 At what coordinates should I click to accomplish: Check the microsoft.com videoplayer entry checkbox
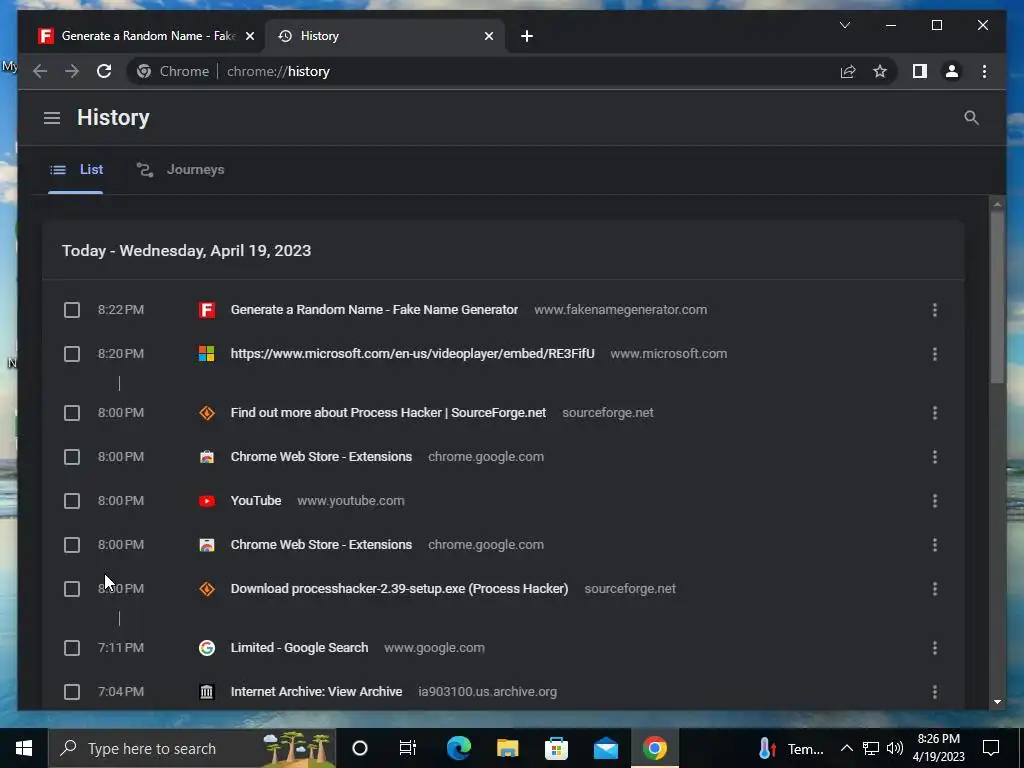pyautogui.click(x=72, y=354)
